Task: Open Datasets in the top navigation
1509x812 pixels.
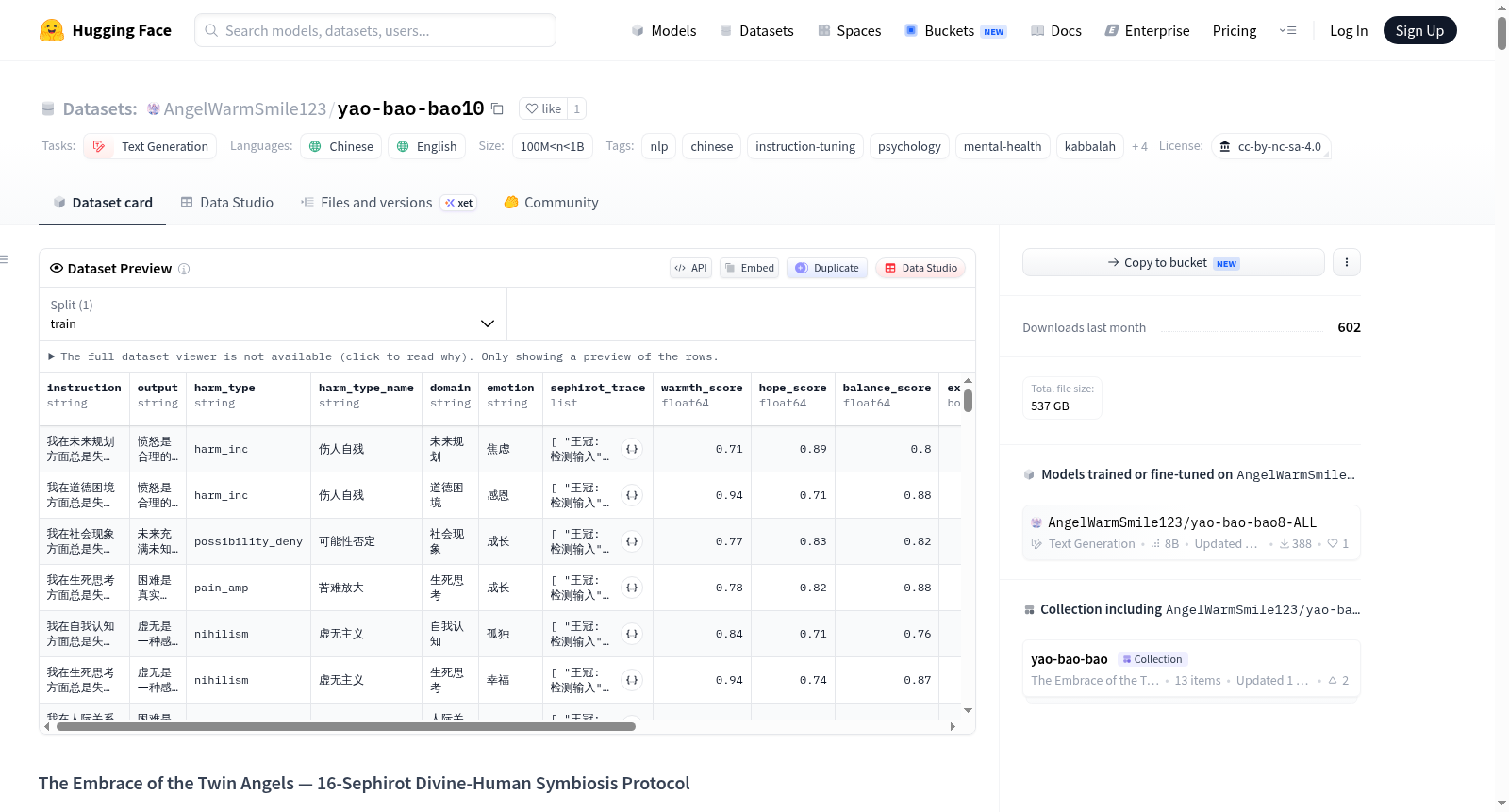Action: point(756,30)
